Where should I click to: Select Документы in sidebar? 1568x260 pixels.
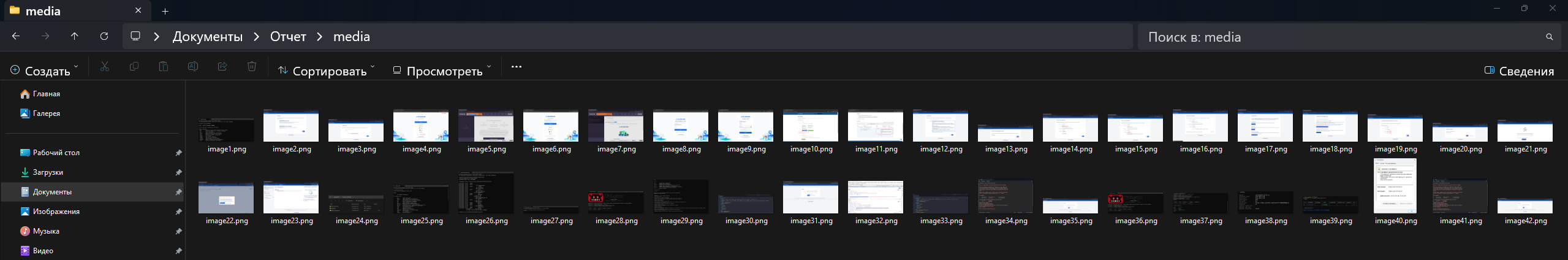[x=92, y=192]
